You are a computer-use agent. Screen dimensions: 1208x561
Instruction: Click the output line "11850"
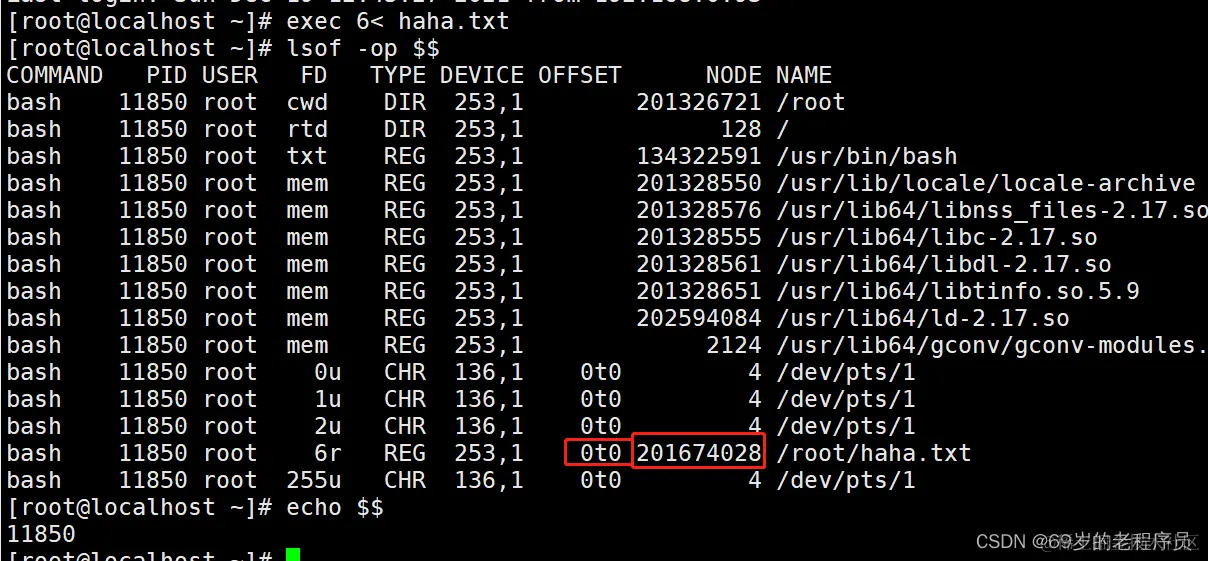41,534
